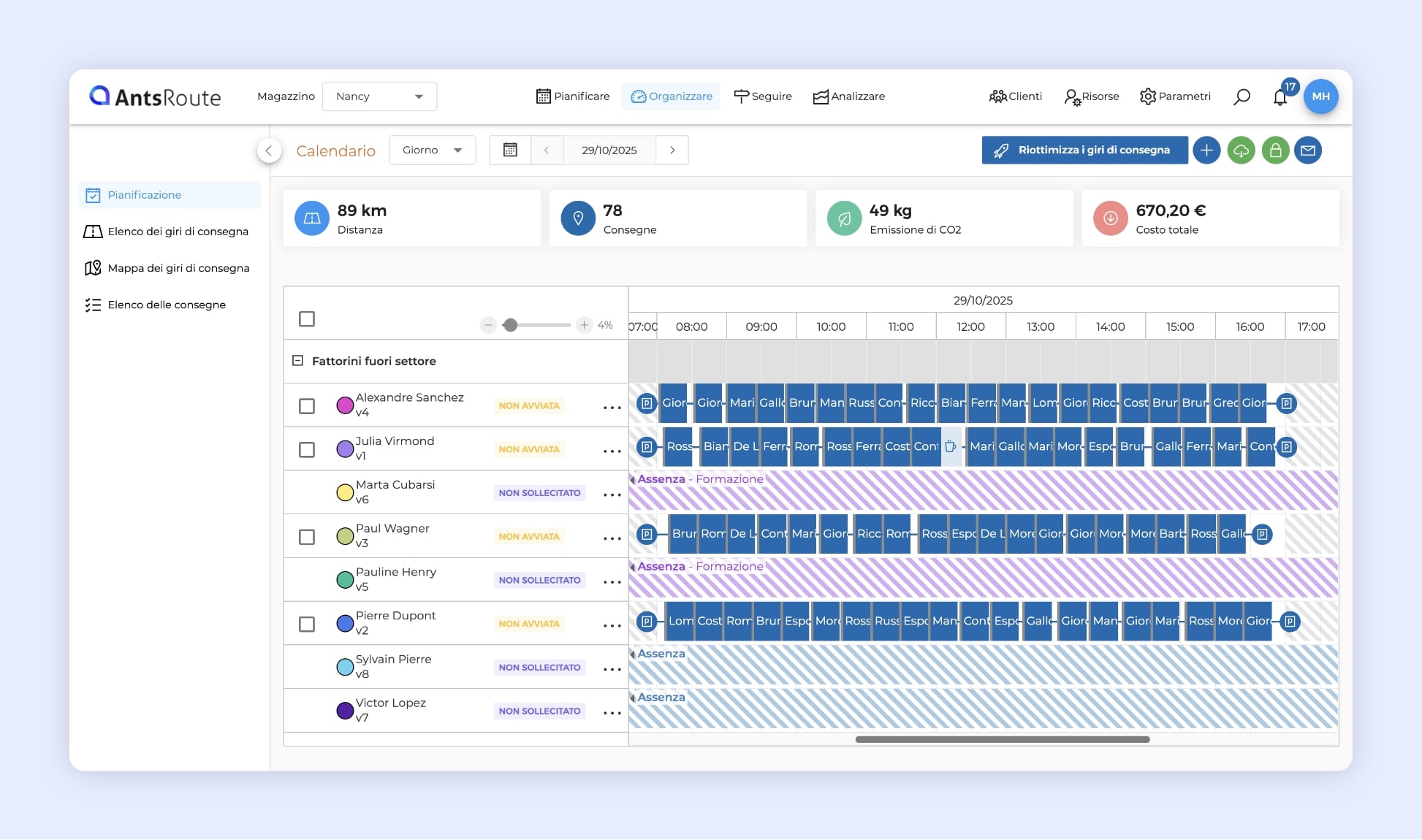1422x840 pixels.
Task: Tick Pierre Dupont's checkbox
Action: pyautogui.click(x=307, y=625)
